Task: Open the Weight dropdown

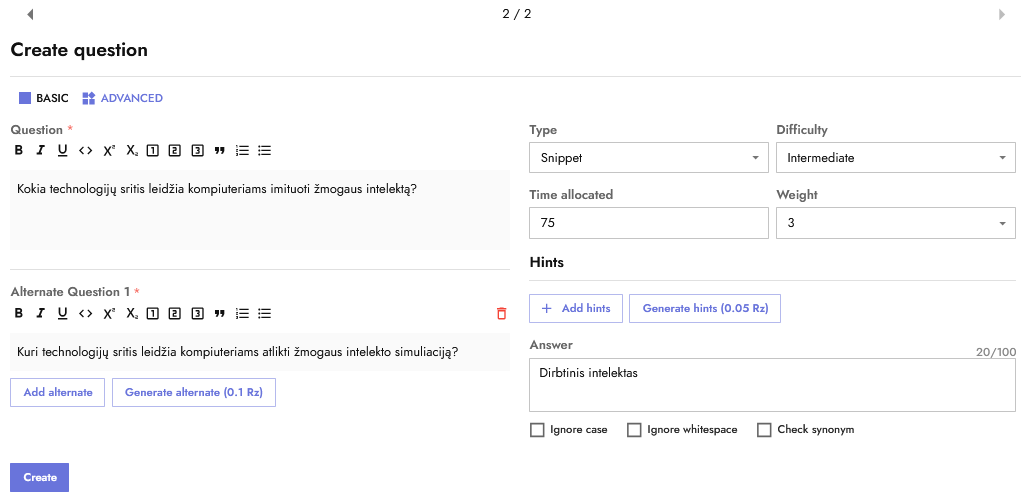Action: [895, 224]
